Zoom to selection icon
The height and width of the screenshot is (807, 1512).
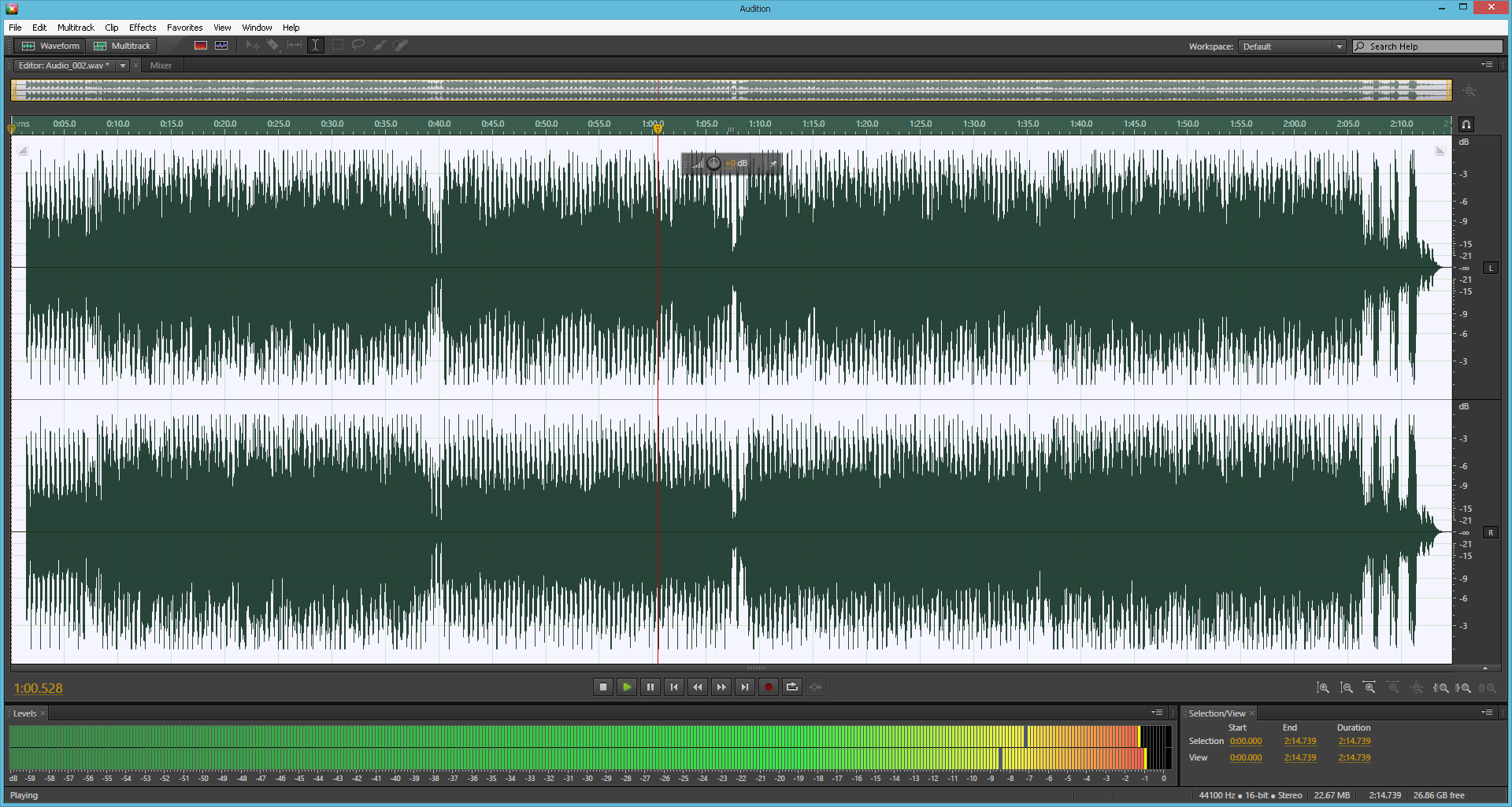[x=1487, y=688]
